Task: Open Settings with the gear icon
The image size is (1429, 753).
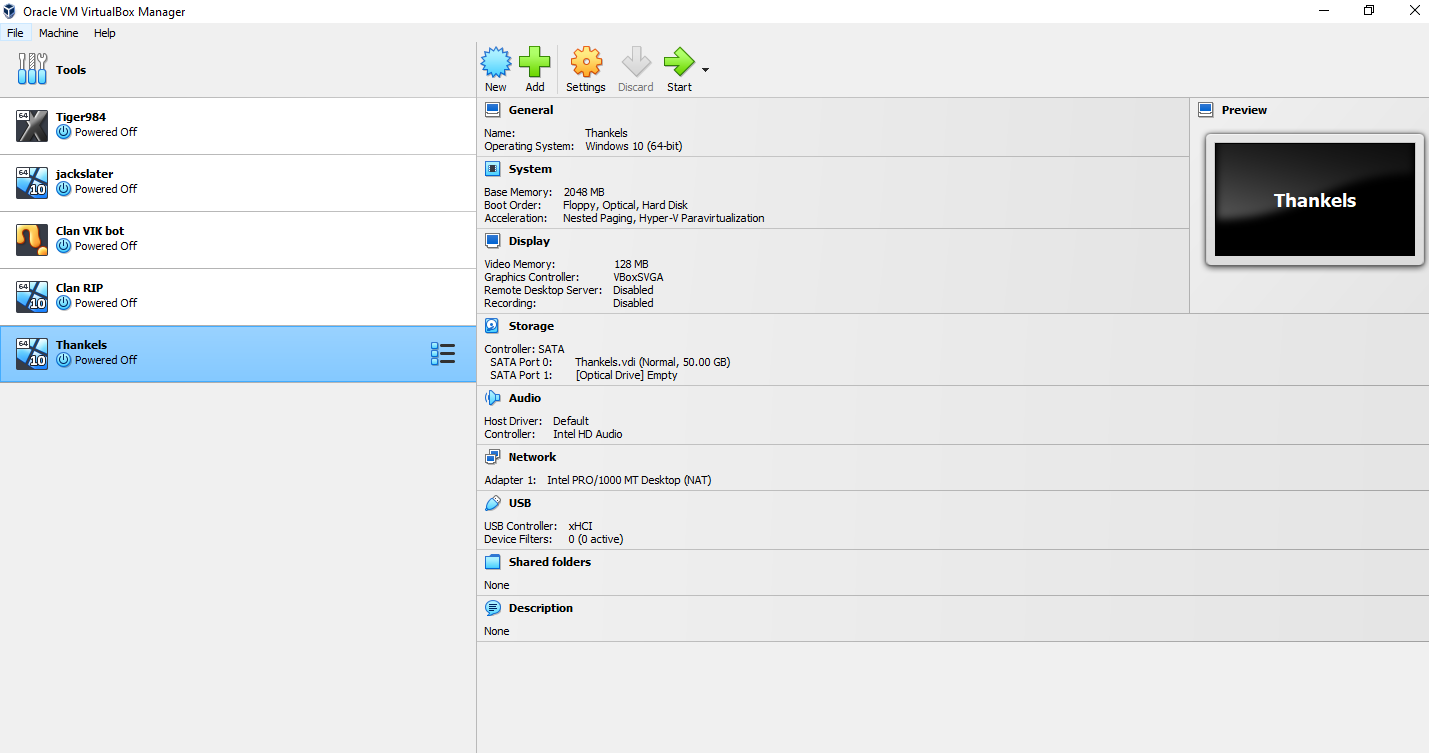Action: [586, 63]
